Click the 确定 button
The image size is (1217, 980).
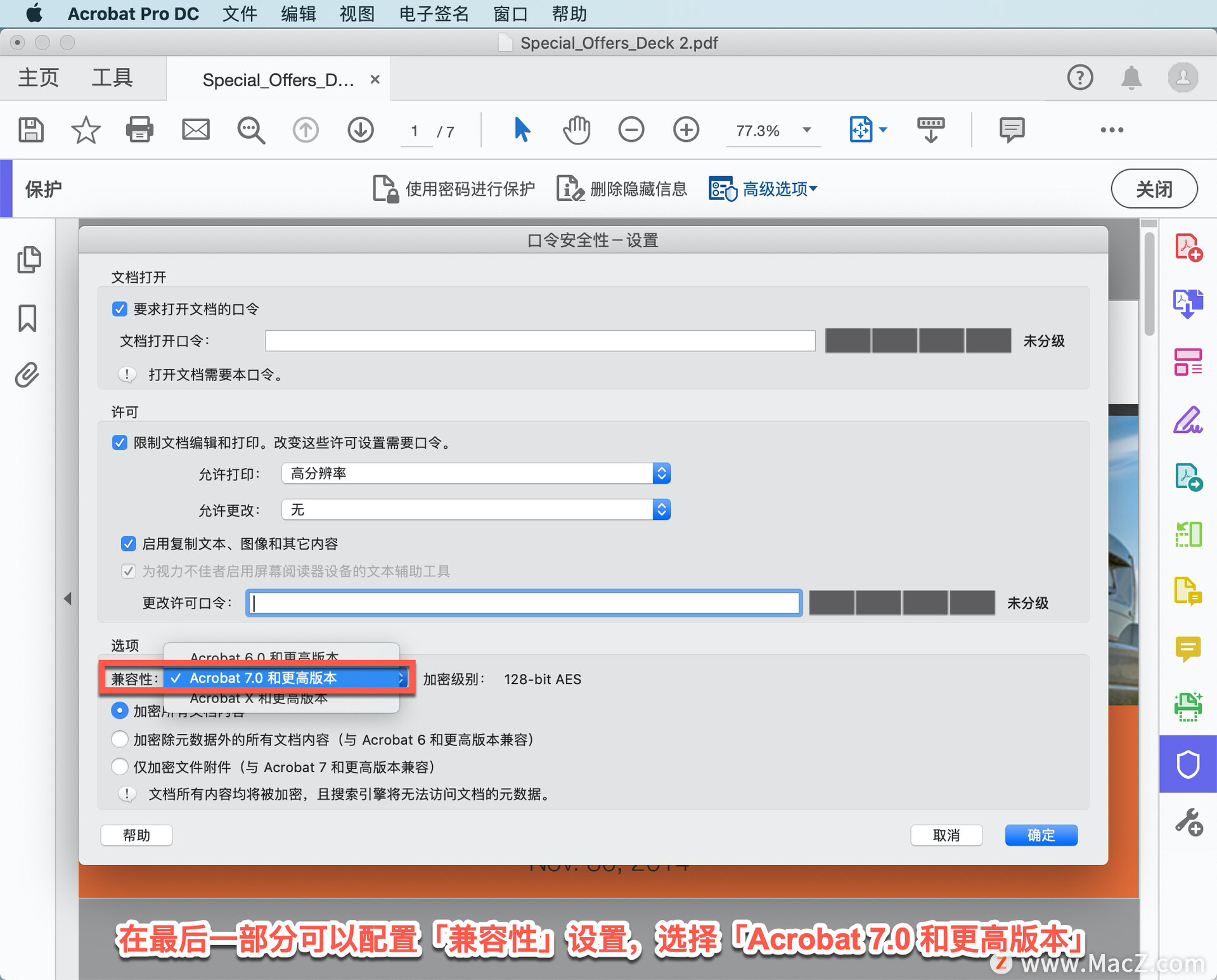point(1041,835)
